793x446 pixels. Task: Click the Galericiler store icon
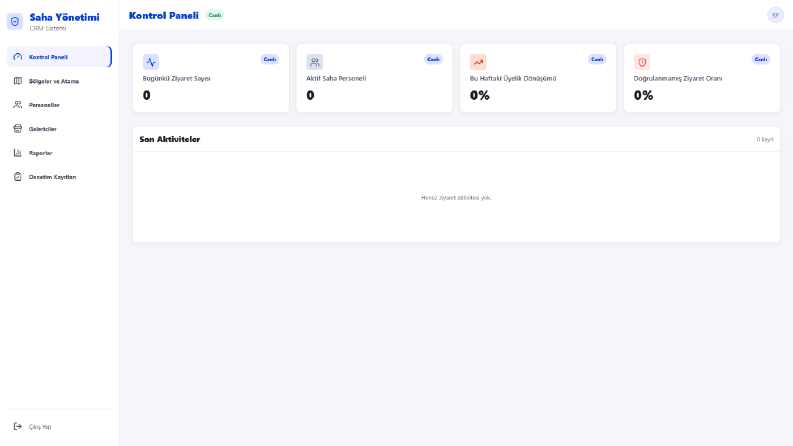click(x=18, y=129)
